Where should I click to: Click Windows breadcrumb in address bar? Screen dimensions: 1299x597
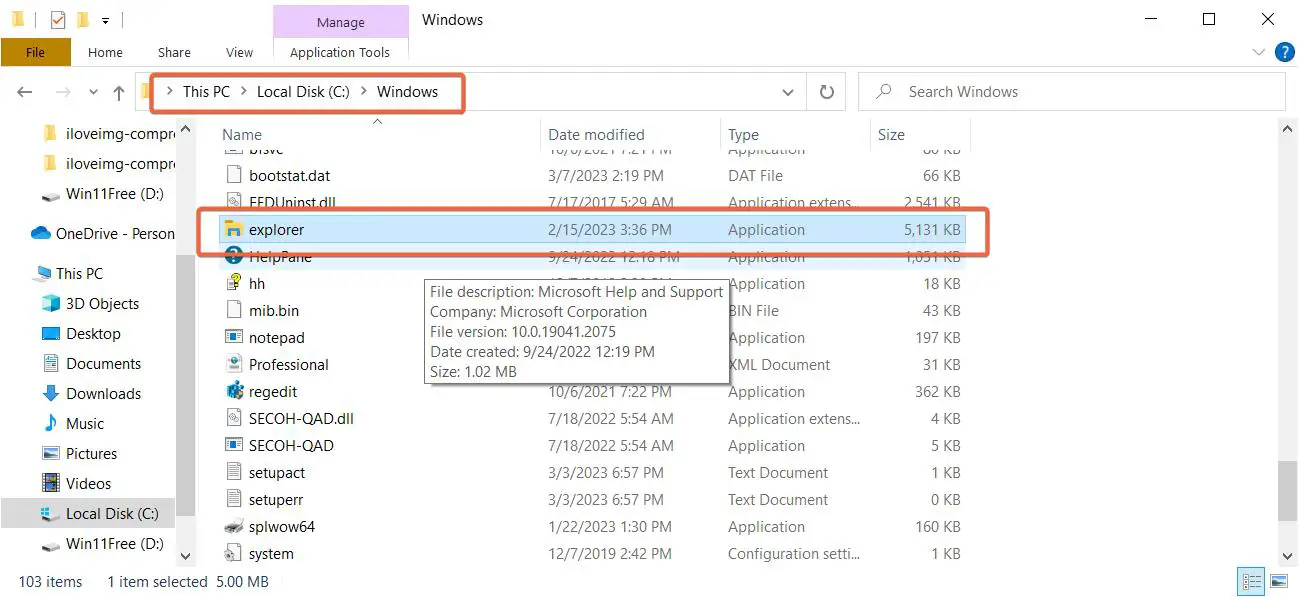tap(407, 91)
